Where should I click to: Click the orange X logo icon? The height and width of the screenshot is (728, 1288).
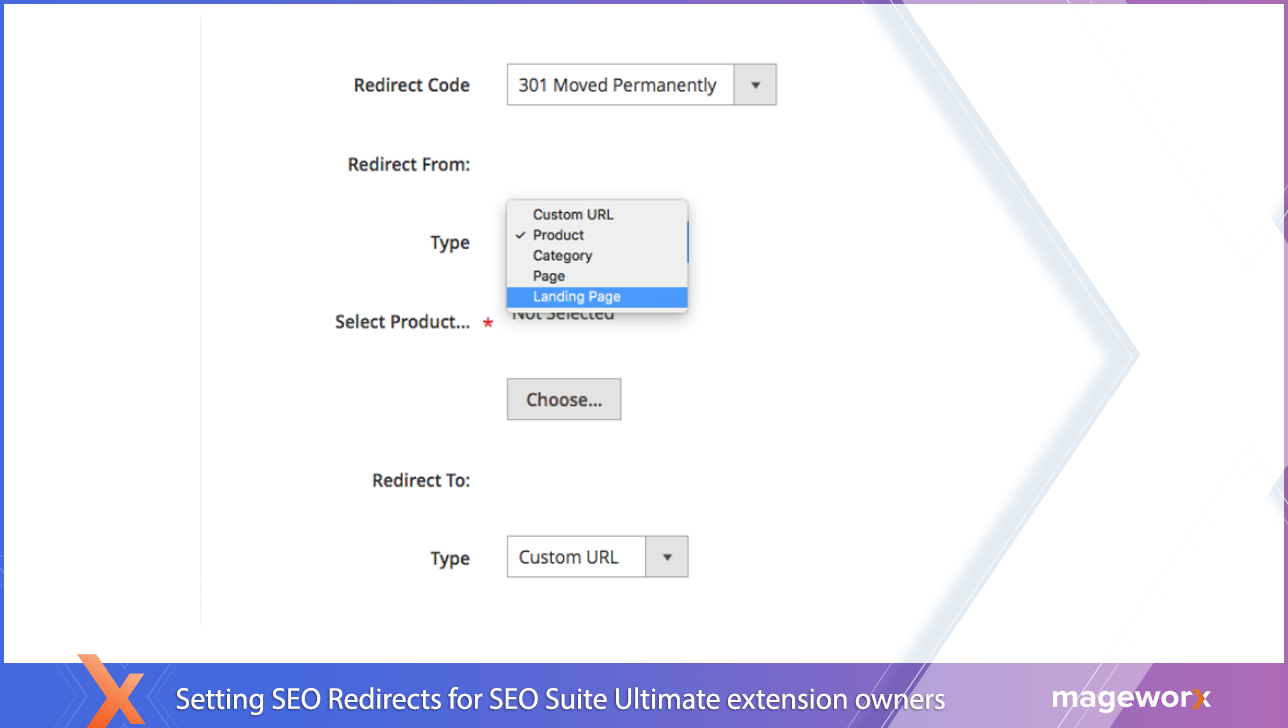[x=112, y=691]
